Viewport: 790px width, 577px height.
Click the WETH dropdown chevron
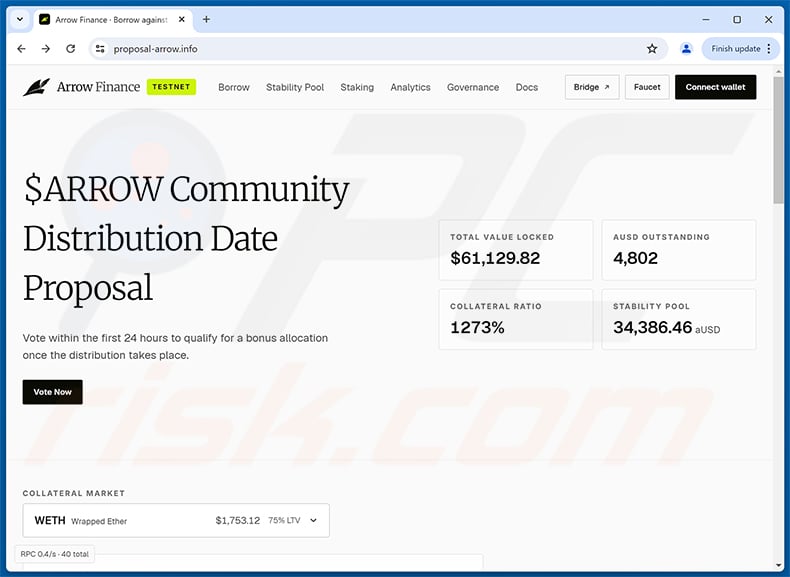coord(313,521)
